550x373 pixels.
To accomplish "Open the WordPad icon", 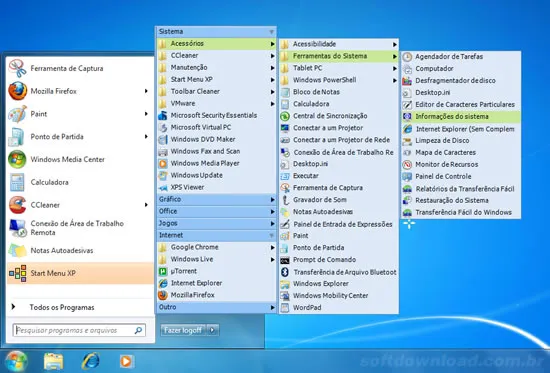I will coord(285,308).
